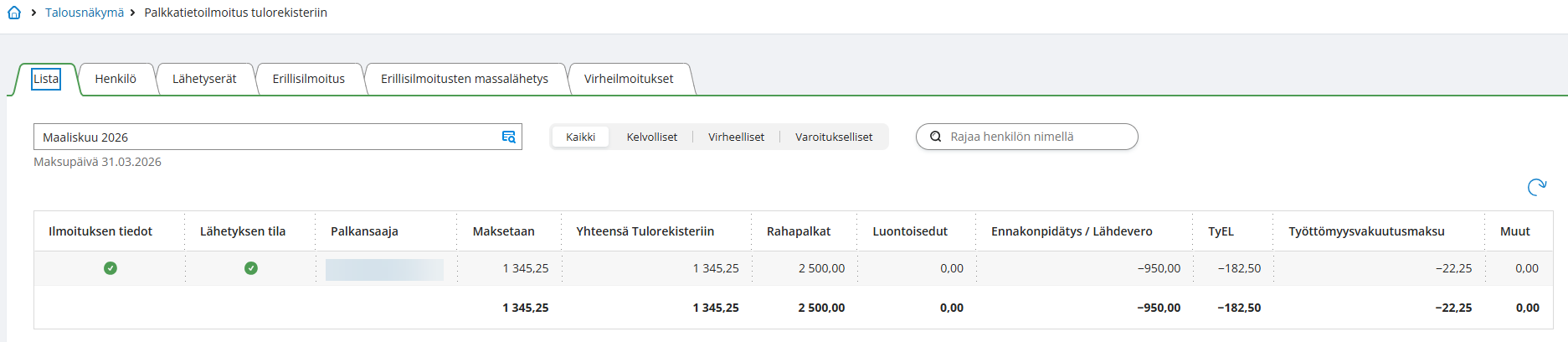Click the home icon in breadcrumb
The width and height of the screenshot is (1568, 342).
(14, 13)
